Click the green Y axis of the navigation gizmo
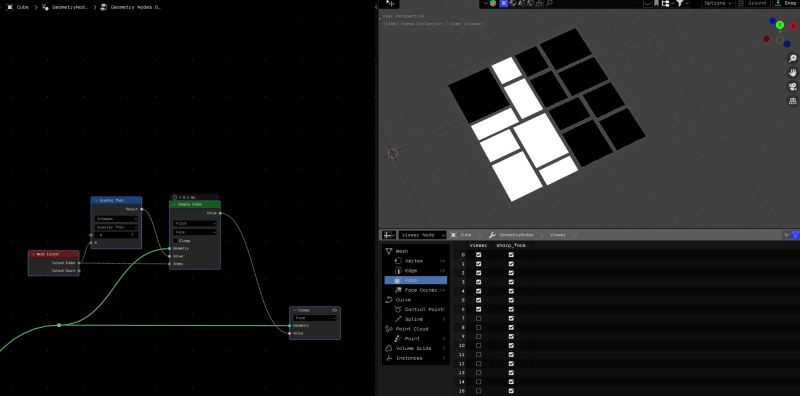Viewport: 800px width, 396px height. 780,25
